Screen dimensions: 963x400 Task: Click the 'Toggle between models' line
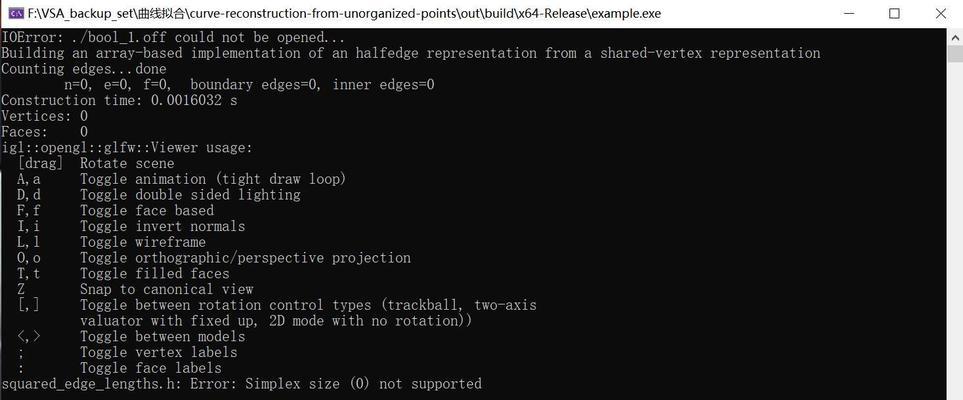(131, 336)
